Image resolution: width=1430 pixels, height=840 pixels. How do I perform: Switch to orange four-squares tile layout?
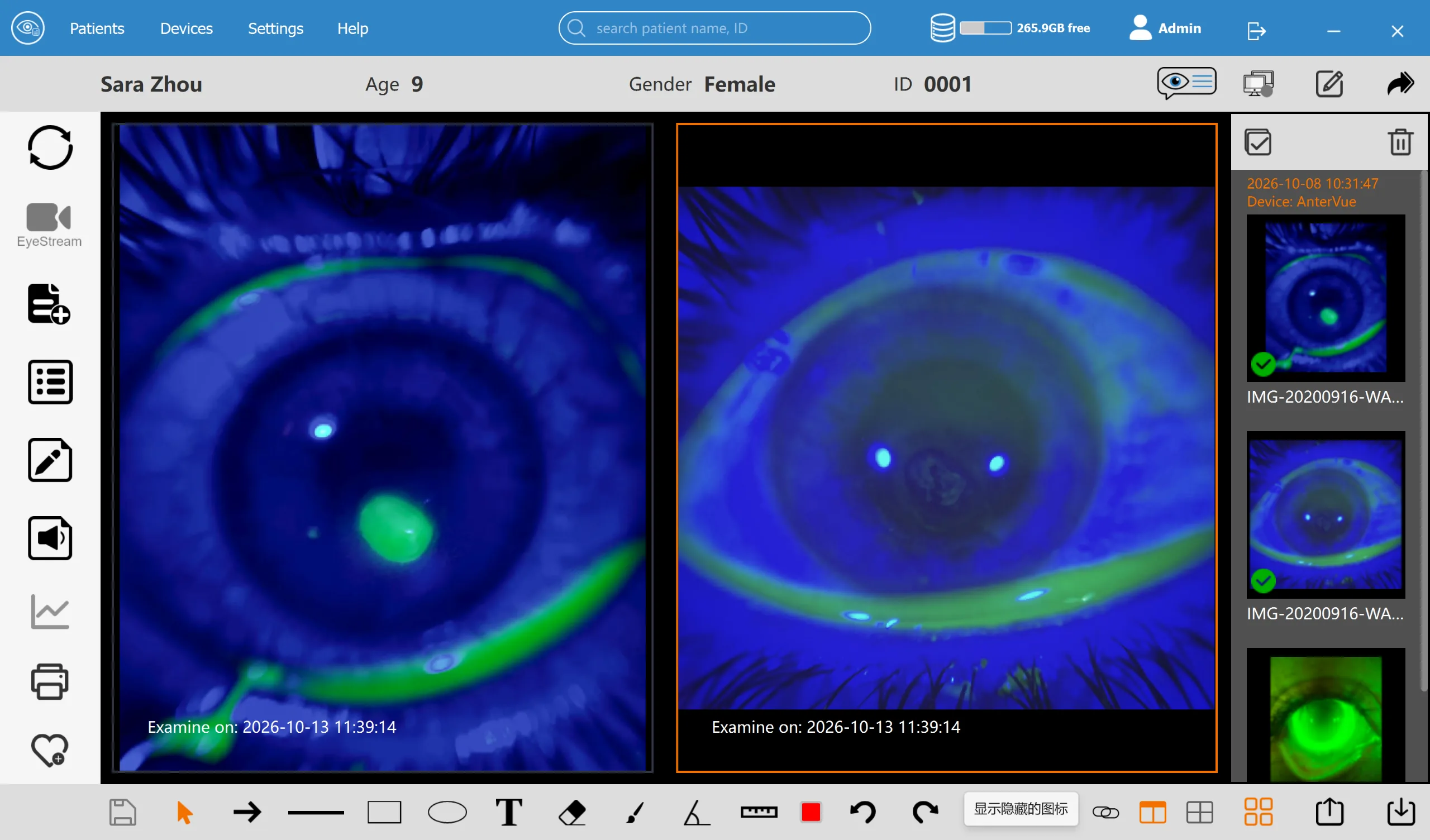[x=1258, y=812]
